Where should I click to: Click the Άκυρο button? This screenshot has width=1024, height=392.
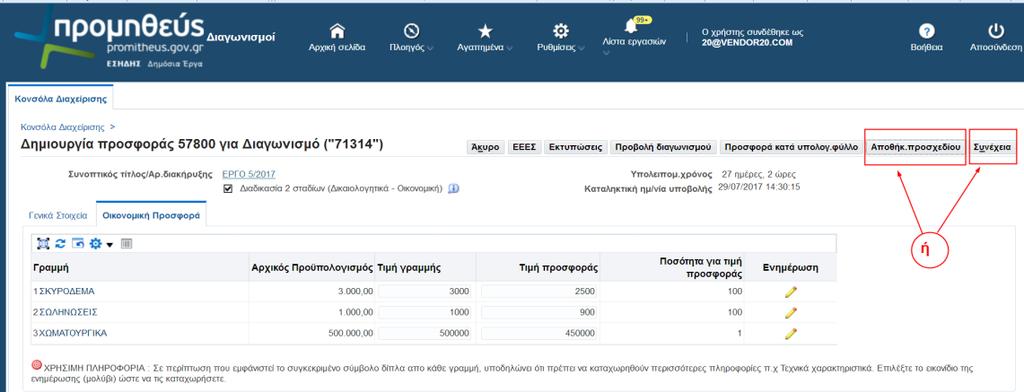[485, 148]
